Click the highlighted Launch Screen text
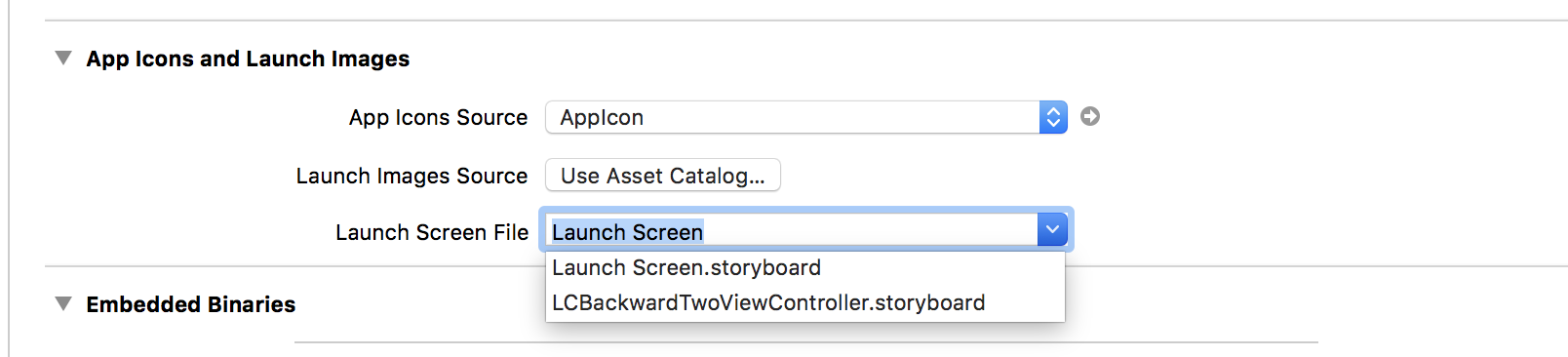The height and width of the screenshot is (357, 1568). [627, 232]
